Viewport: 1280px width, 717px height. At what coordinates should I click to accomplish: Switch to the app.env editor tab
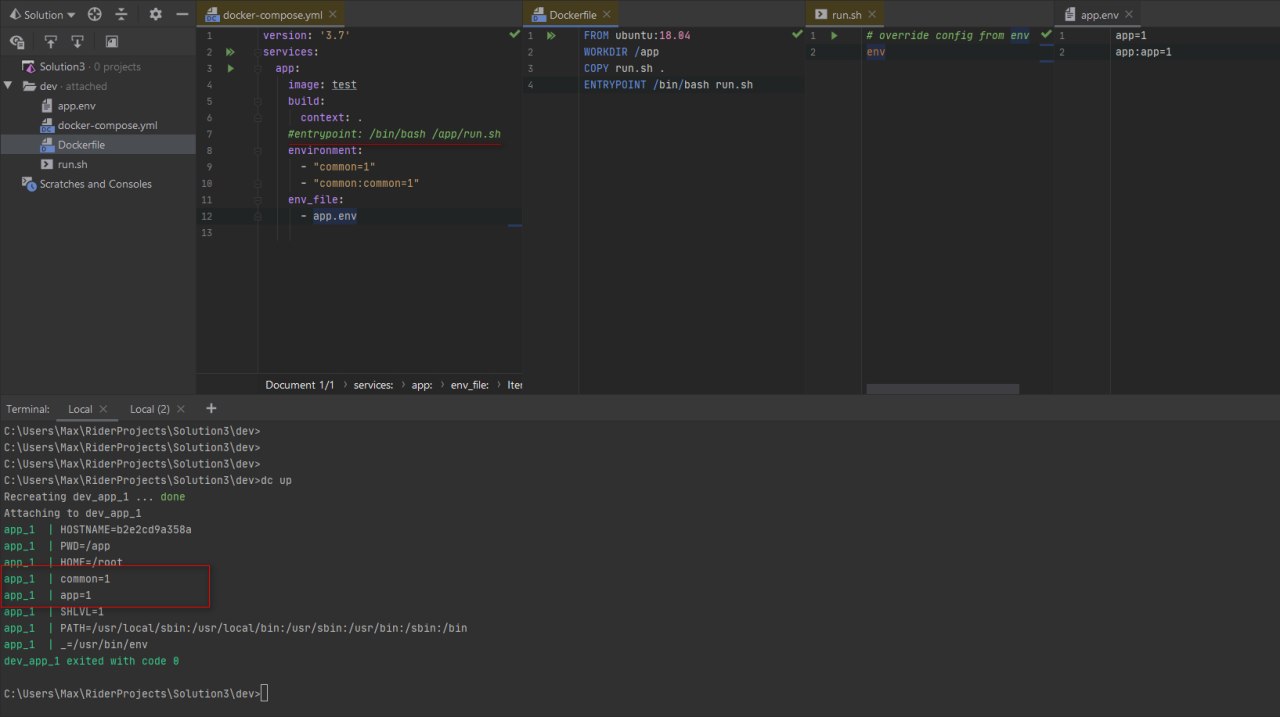(x=1098, y=15)
